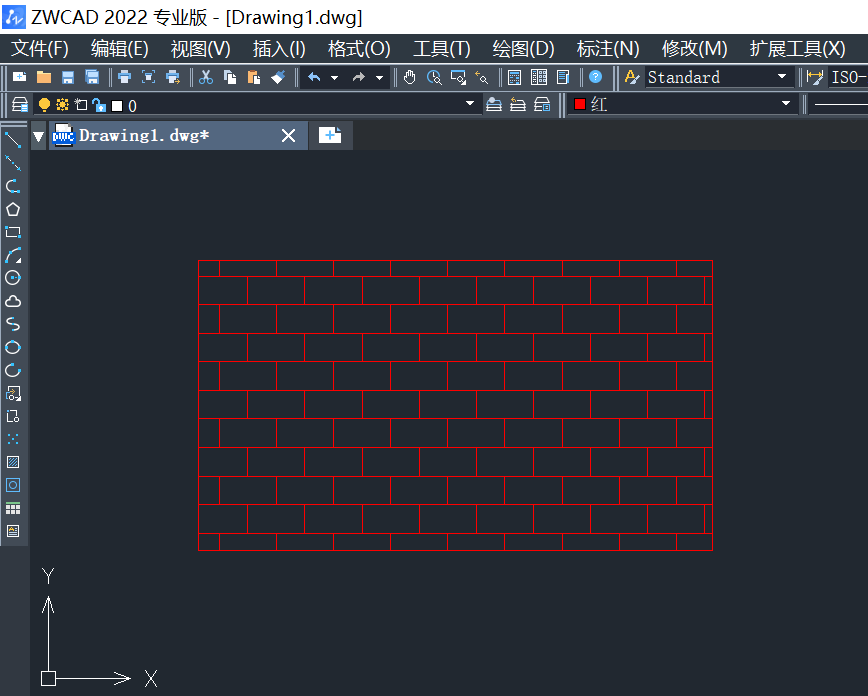
Task: Open the Hatch tool
Action: coord(13,462)
